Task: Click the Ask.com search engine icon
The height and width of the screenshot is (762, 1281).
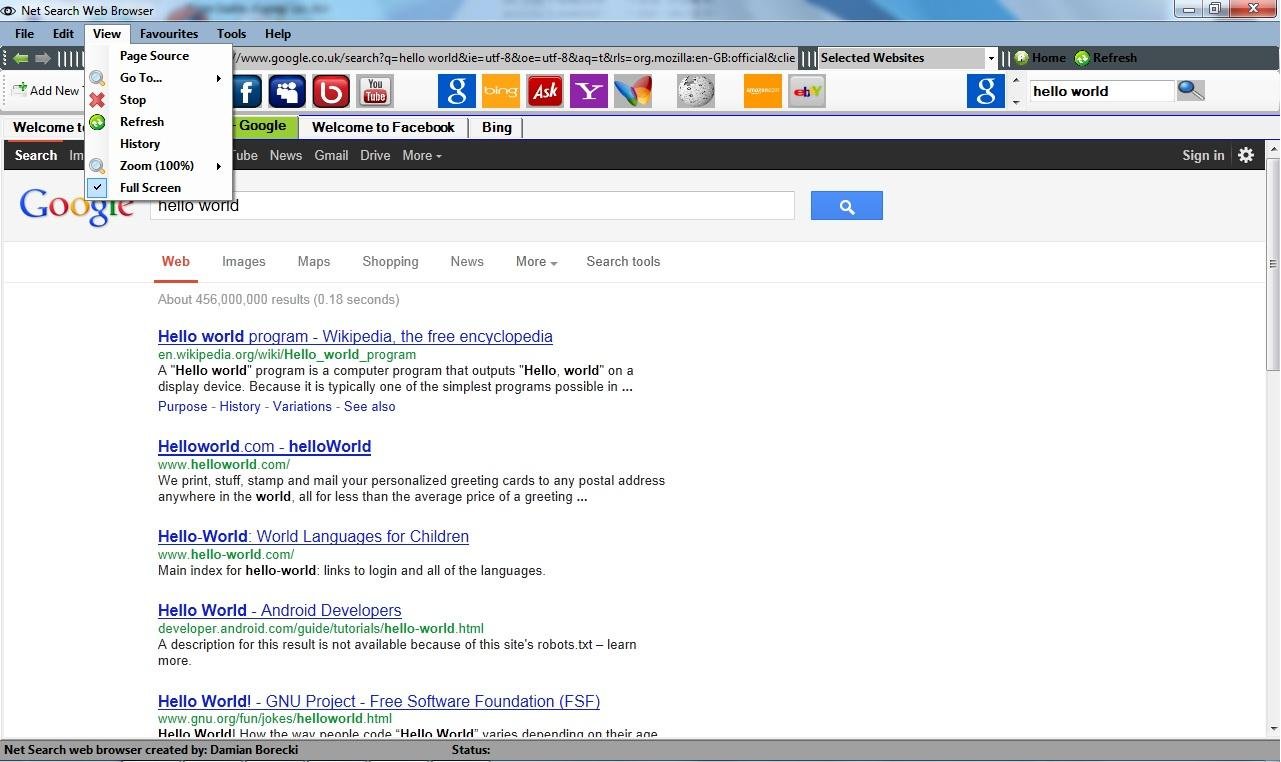Action: tap(544, 90)
